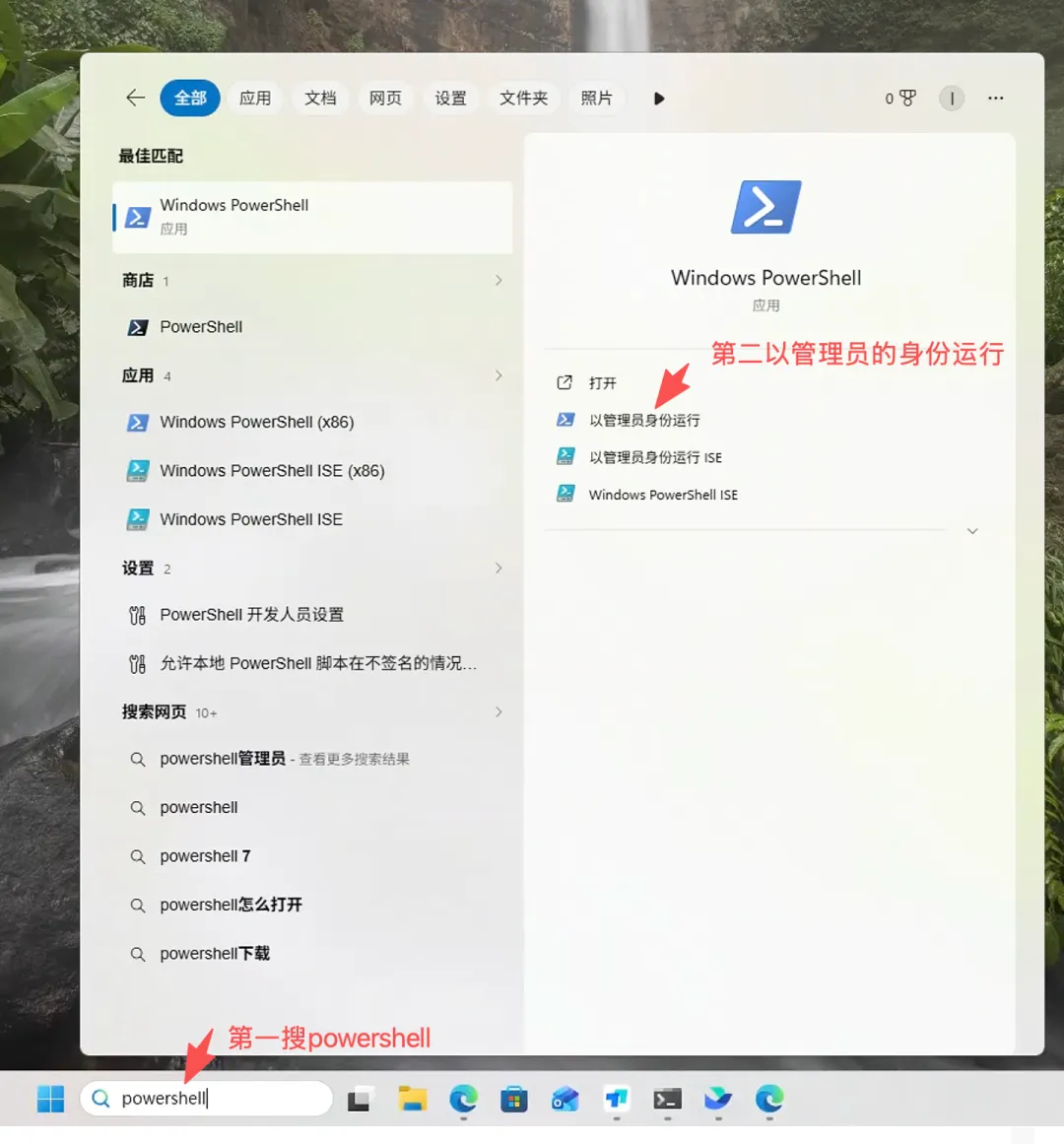Open the rightmost Edge taskbar icon
The width and height of the screenshot is (1064, 1144).
(769, 1099)
